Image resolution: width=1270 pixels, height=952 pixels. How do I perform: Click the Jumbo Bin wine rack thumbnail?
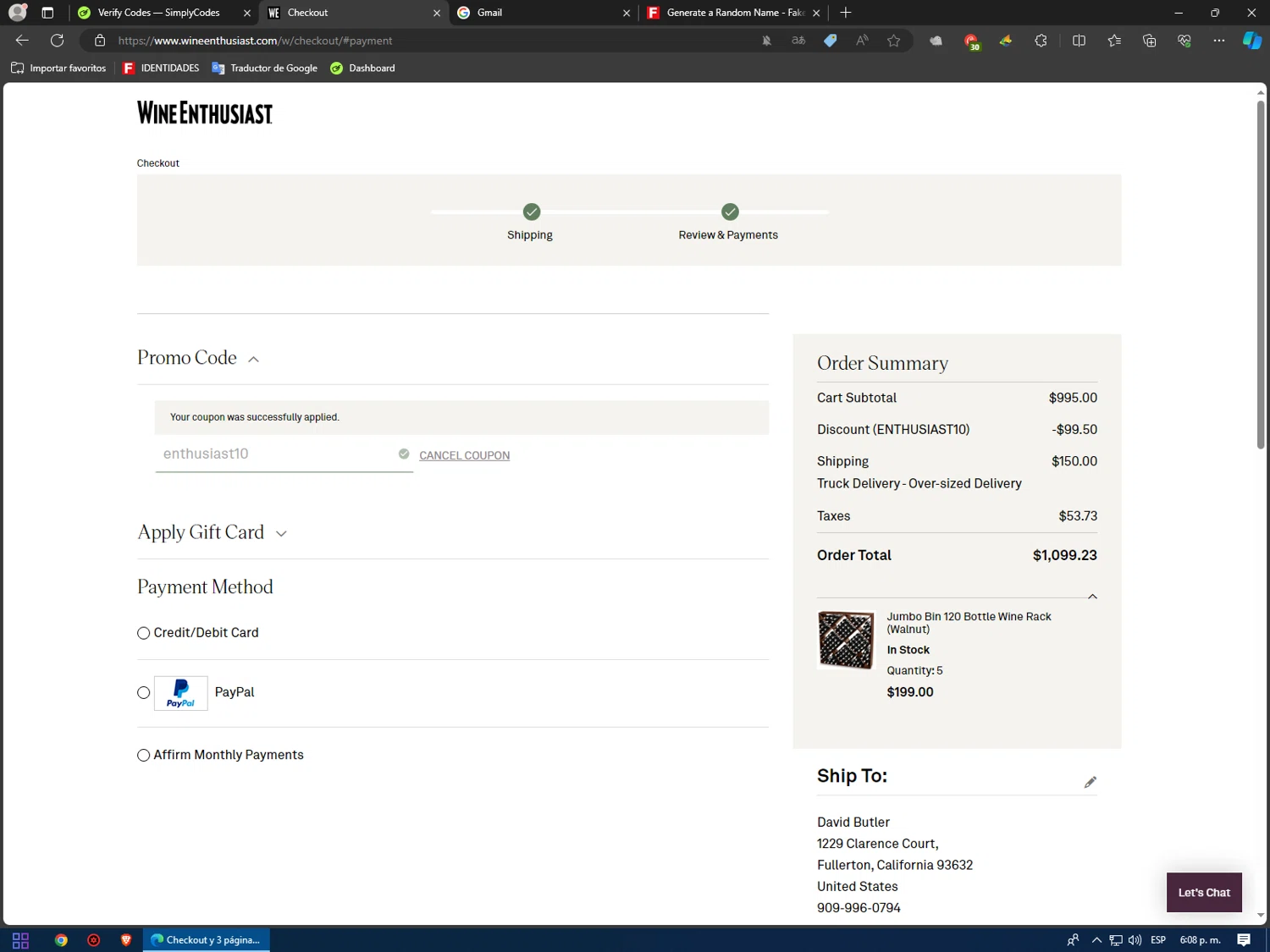[846, 641]
